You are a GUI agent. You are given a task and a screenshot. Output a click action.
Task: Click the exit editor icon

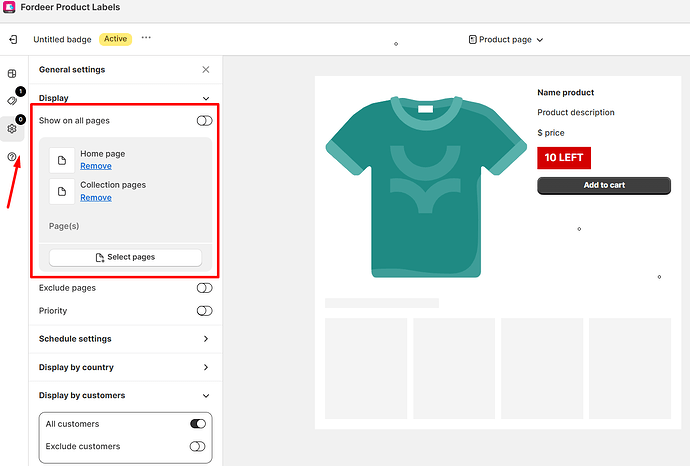13,39
